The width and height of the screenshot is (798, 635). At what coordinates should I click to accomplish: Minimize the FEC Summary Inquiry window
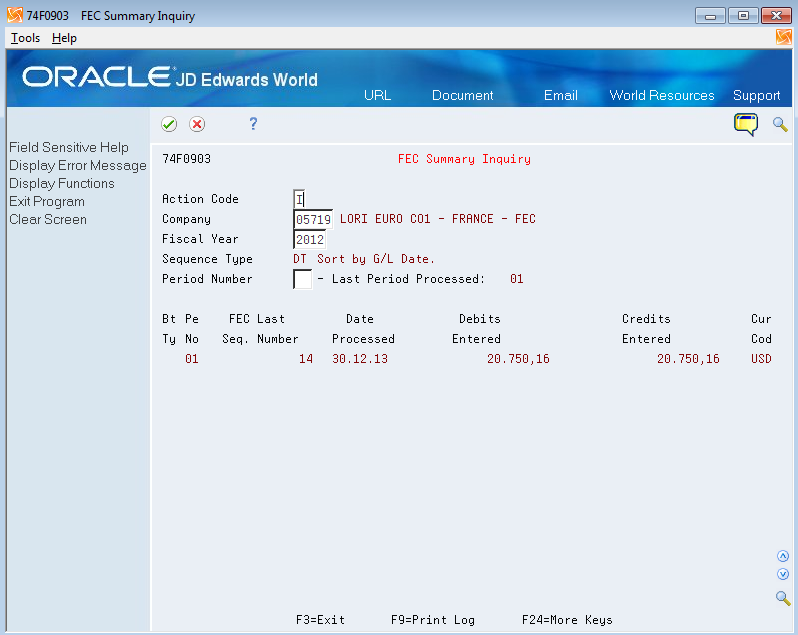(x=710, y=16)
